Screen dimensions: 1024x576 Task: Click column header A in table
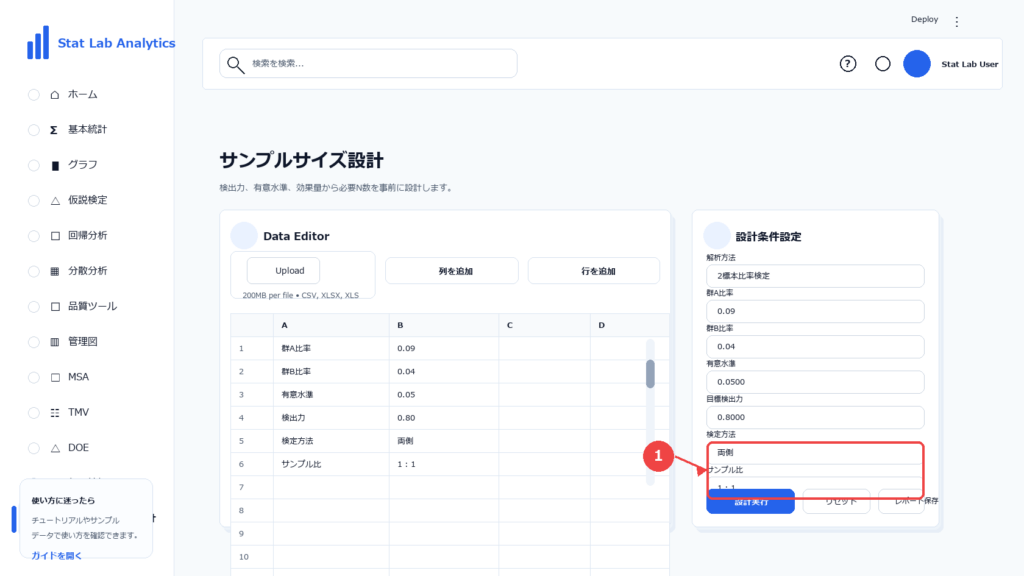tap(331, 325)
